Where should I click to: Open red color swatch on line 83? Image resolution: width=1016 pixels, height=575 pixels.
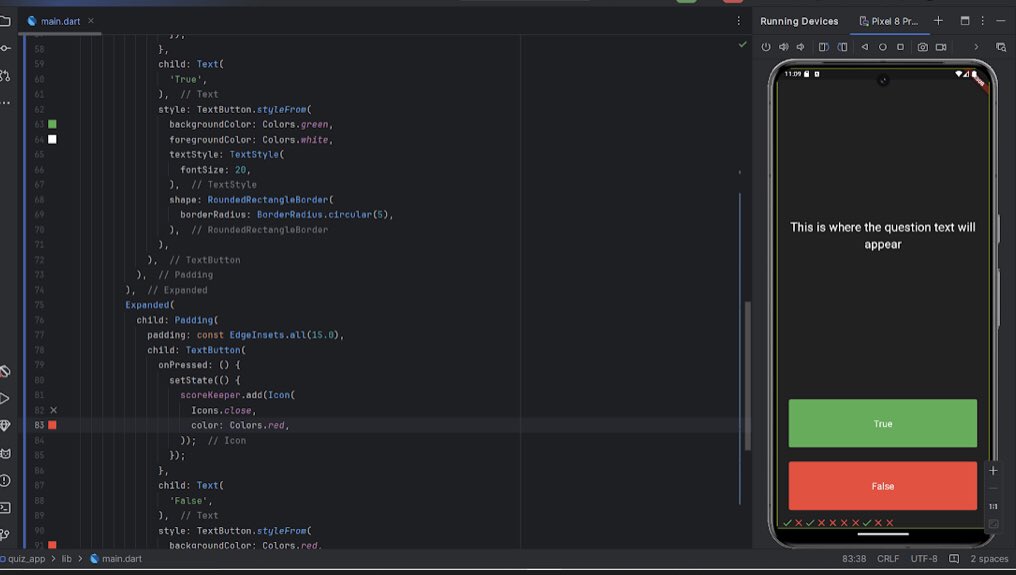(52, 425)
